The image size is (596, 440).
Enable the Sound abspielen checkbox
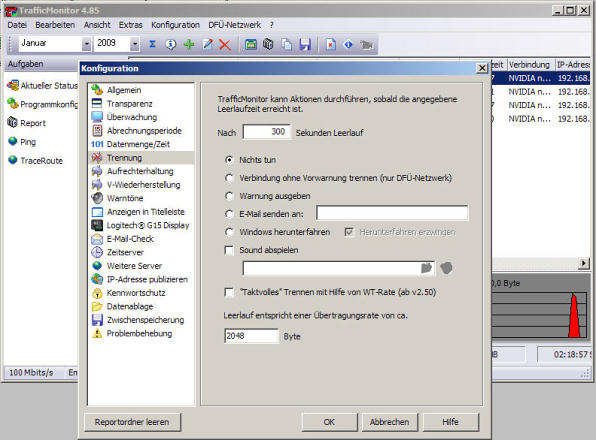pyautogui.click(x=229, y=250)
